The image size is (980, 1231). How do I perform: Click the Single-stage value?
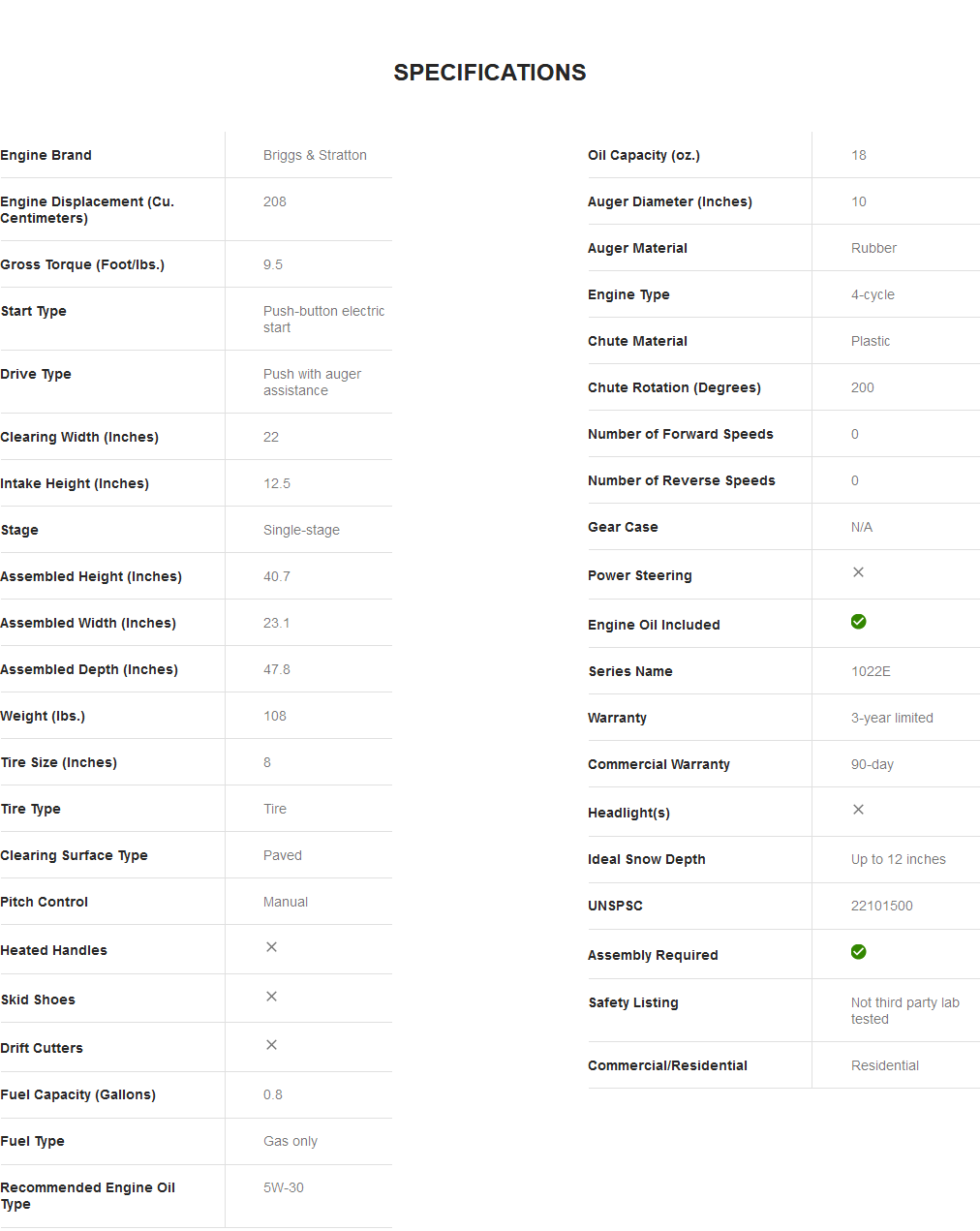point(301,530)
